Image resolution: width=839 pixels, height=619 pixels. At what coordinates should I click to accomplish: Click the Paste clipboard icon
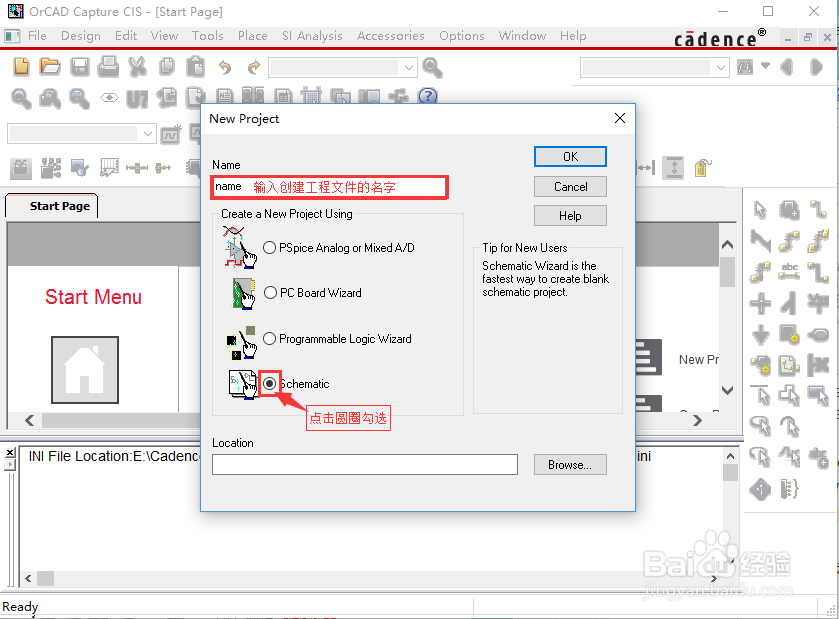coord(195,67)
